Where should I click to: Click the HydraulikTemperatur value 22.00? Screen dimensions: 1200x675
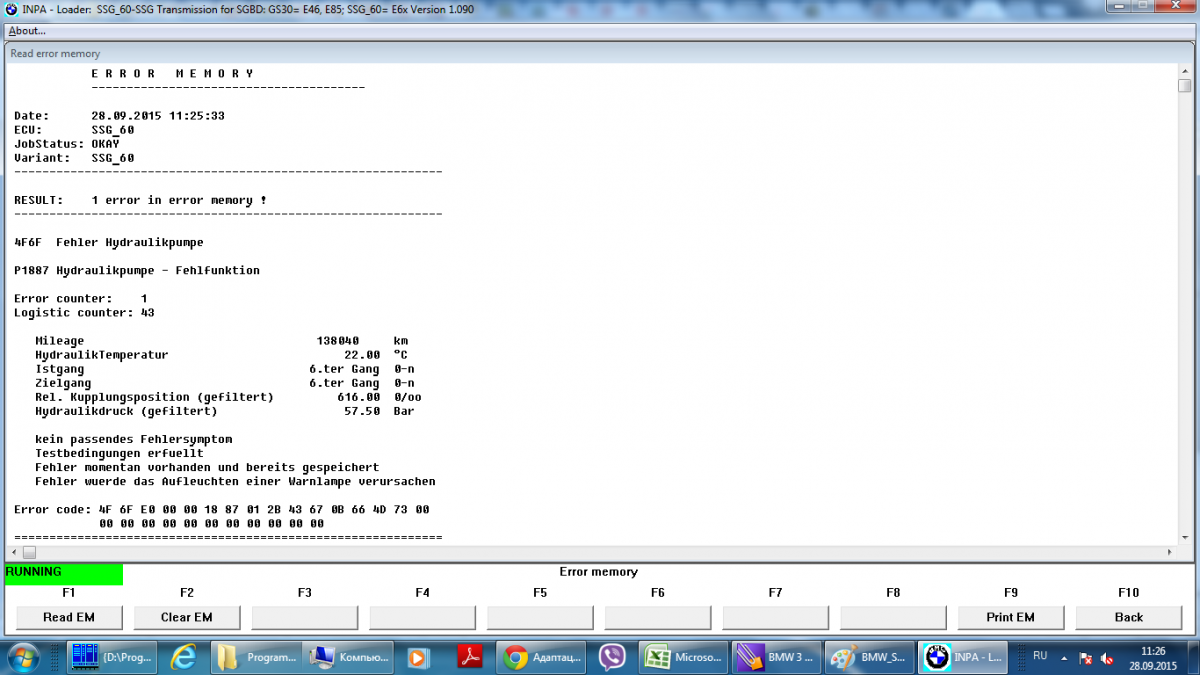[362, 355]
